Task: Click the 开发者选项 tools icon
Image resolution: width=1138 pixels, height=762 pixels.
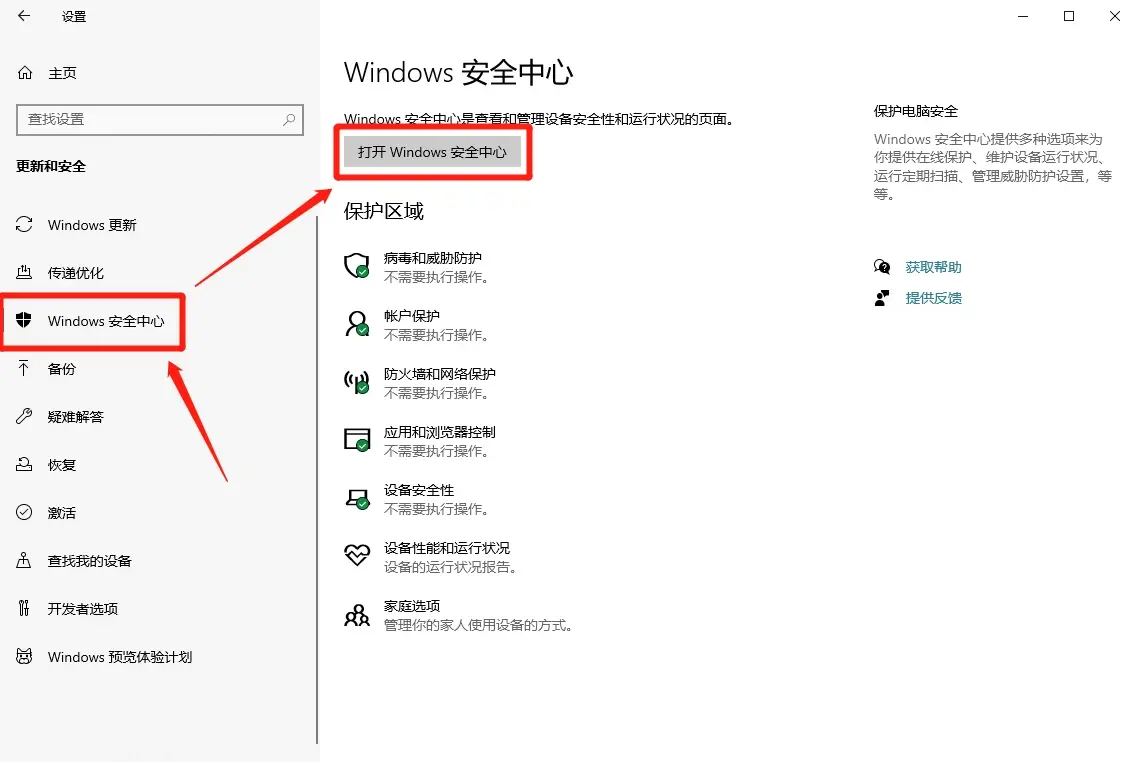Action: [x=24, y=608]
